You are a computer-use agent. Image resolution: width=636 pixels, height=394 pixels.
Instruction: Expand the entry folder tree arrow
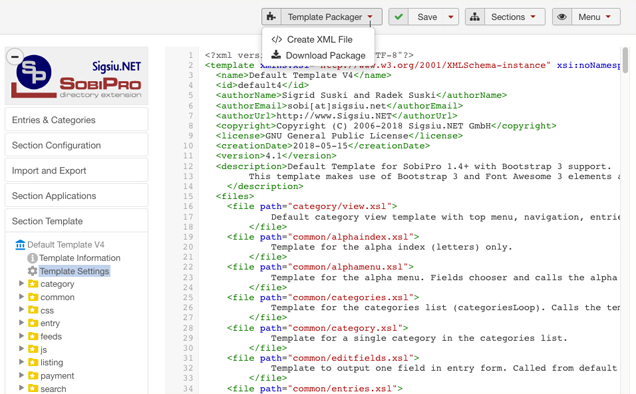tap(21, 323)
